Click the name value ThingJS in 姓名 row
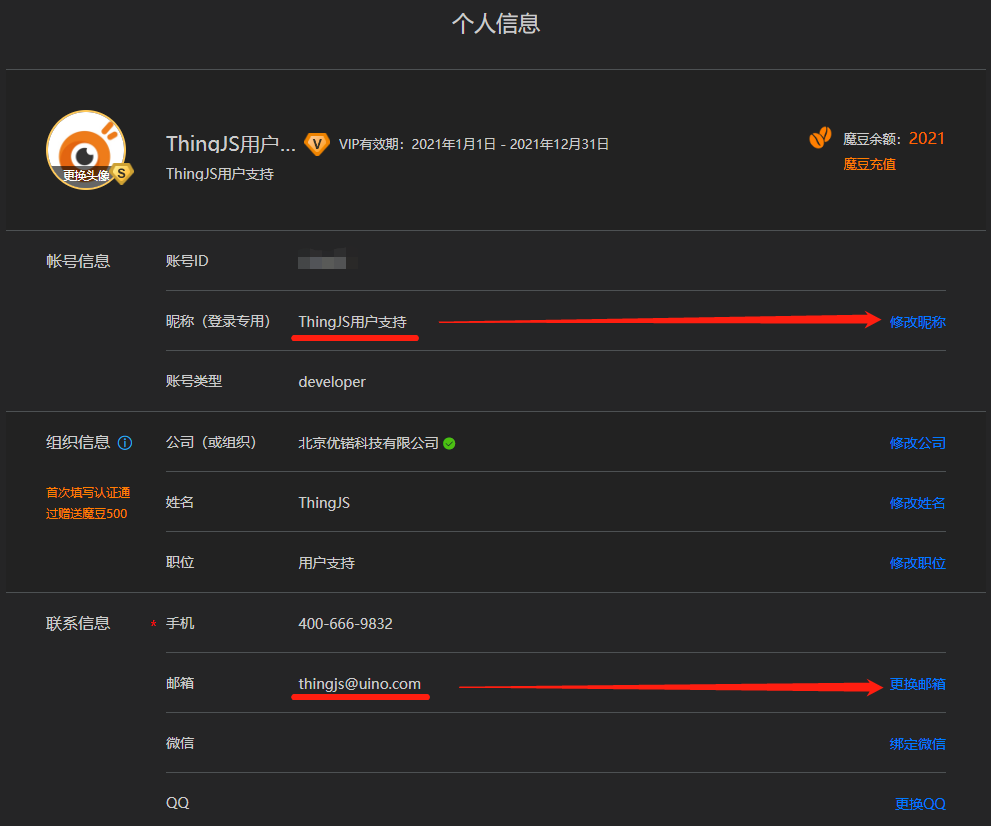This screenshot has height=826, width=991. click(x=324, y=503)
